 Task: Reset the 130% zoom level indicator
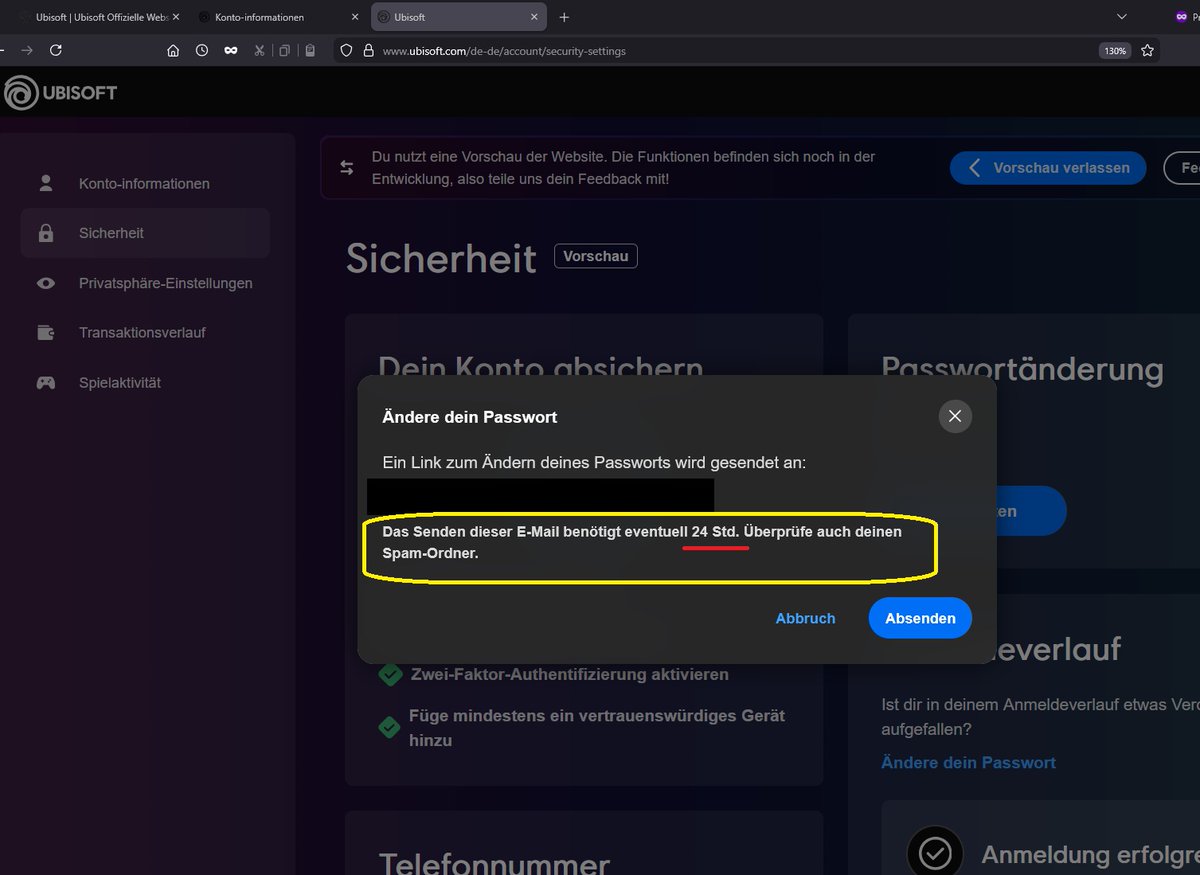tap(1115, 50)
